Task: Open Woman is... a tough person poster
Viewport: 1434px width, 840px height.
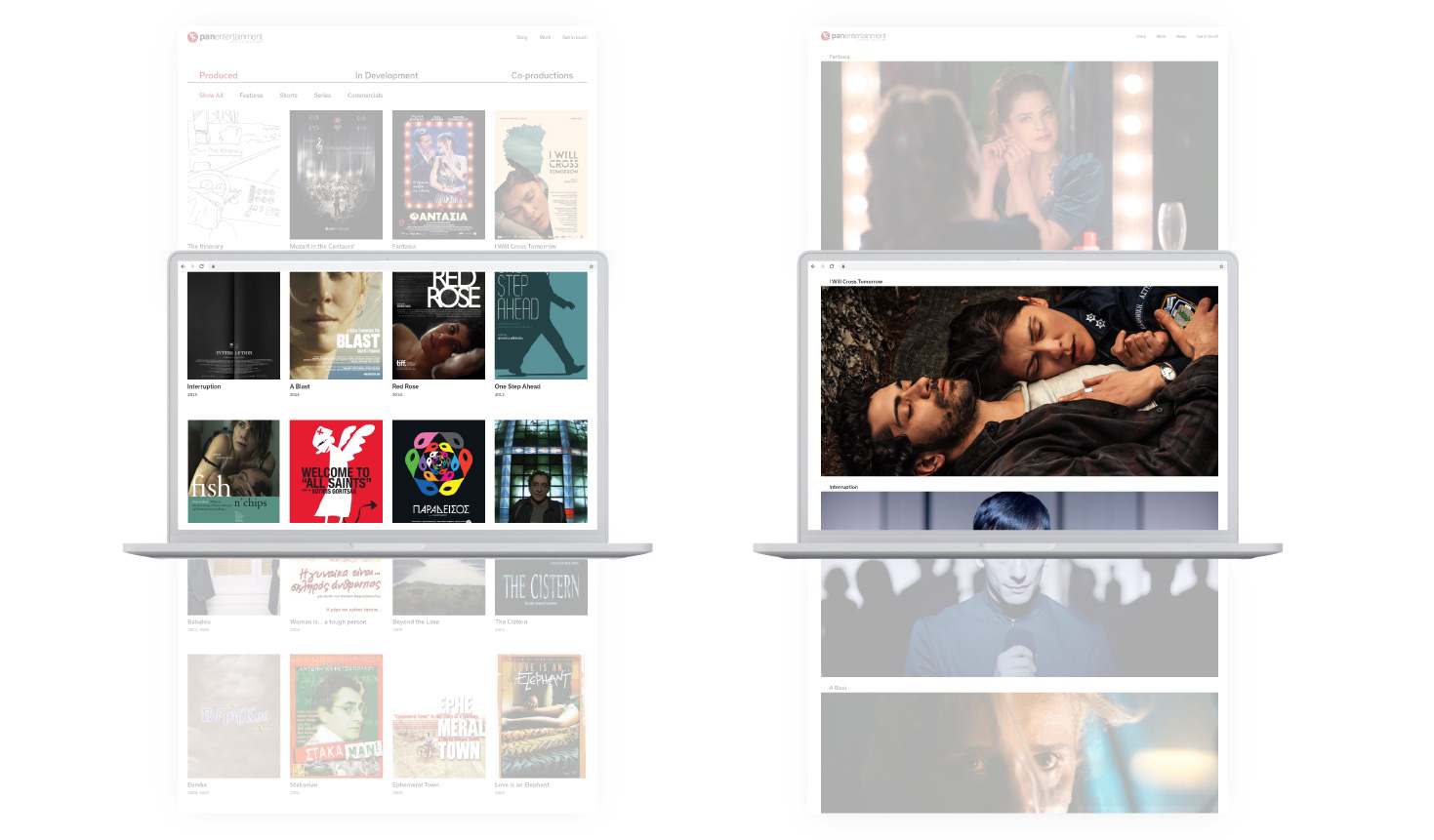Action: coord(336,587)
